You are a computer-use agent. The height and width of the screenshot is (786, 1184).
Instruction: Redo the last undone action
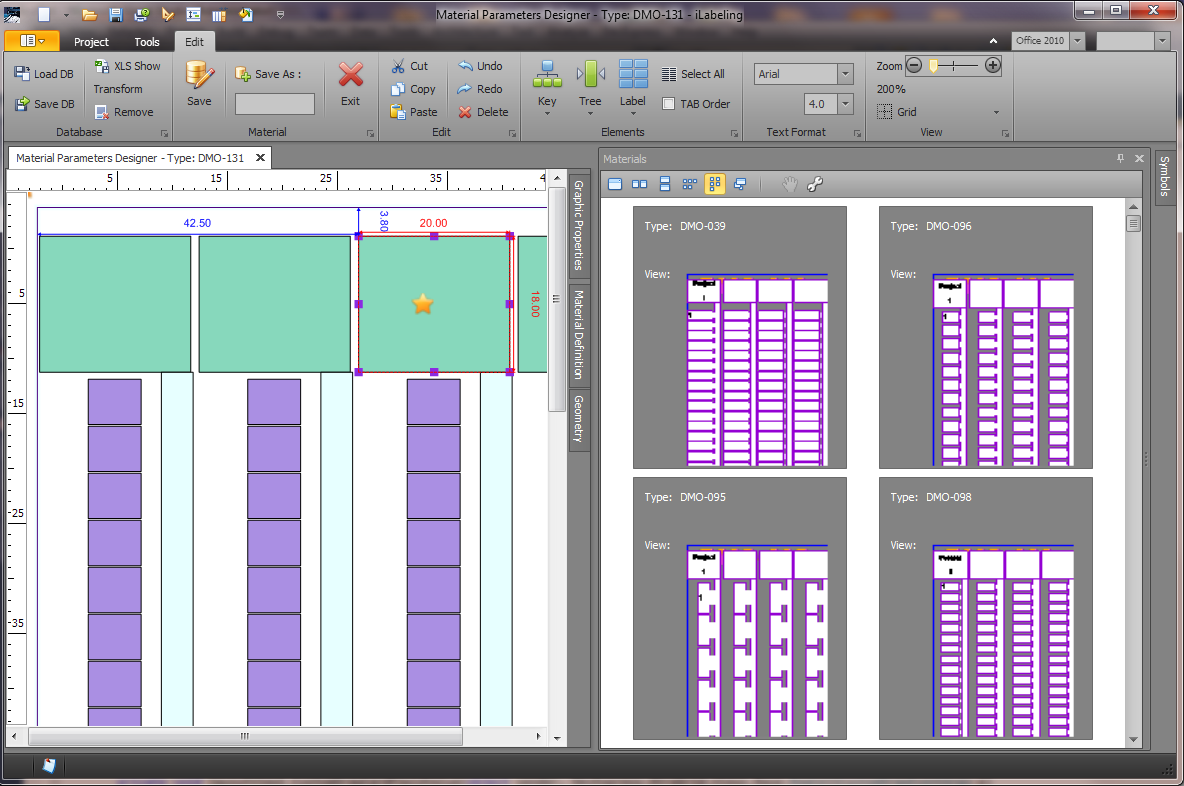479,88
